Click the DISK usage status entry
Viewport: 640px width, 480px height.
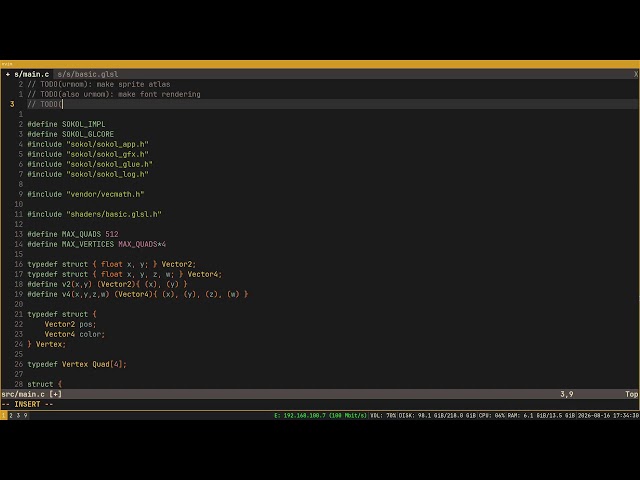pyautogui.click(x=437, y=416)
